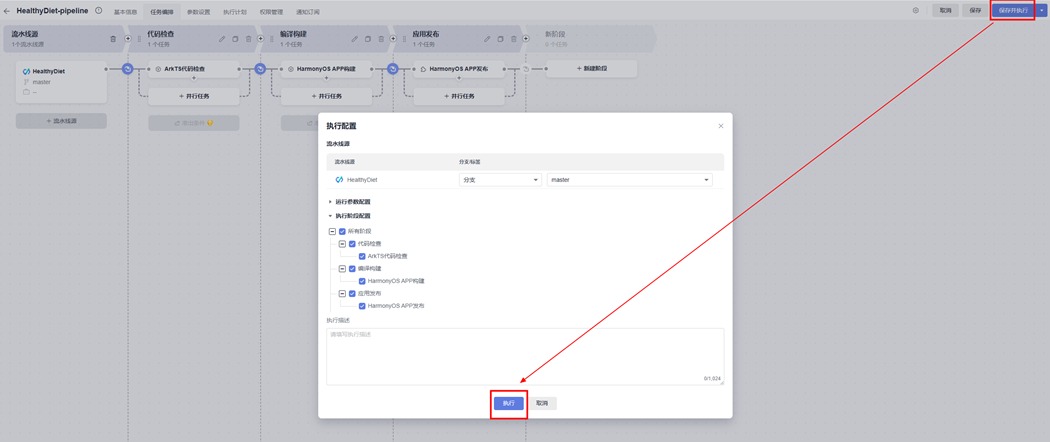The width and height of the screenshot is (1050, 442).
Task: Open the 分支 type dropdown
Action: click(x=500, y=180)
